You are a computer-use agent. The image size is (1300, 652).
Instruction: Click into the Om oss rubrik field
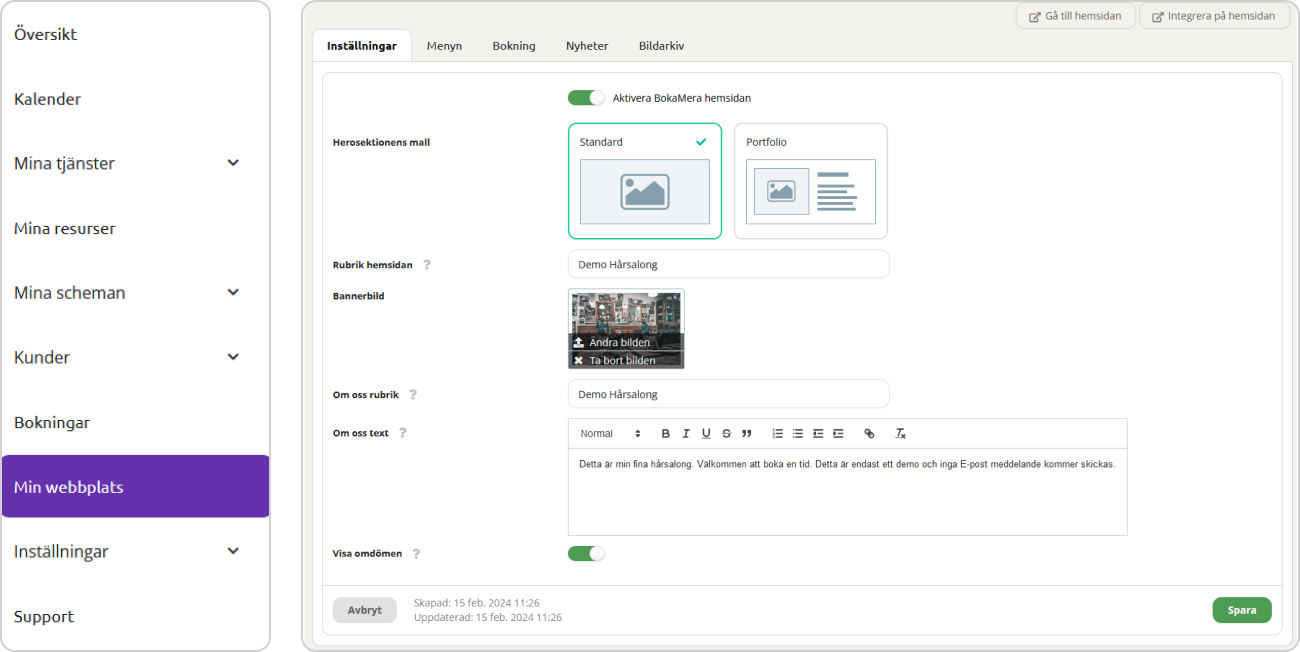(728, 394)
